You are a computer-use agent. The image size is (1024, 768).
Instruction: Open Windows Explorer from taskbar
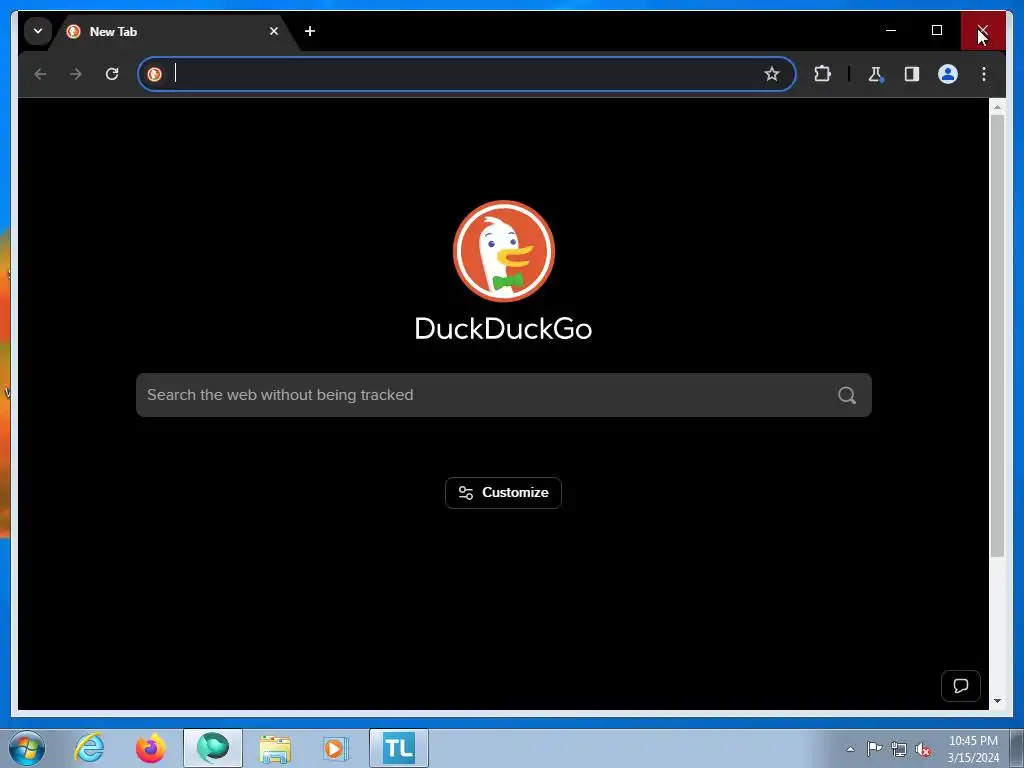pyautogui.click(x=275, y=748)
